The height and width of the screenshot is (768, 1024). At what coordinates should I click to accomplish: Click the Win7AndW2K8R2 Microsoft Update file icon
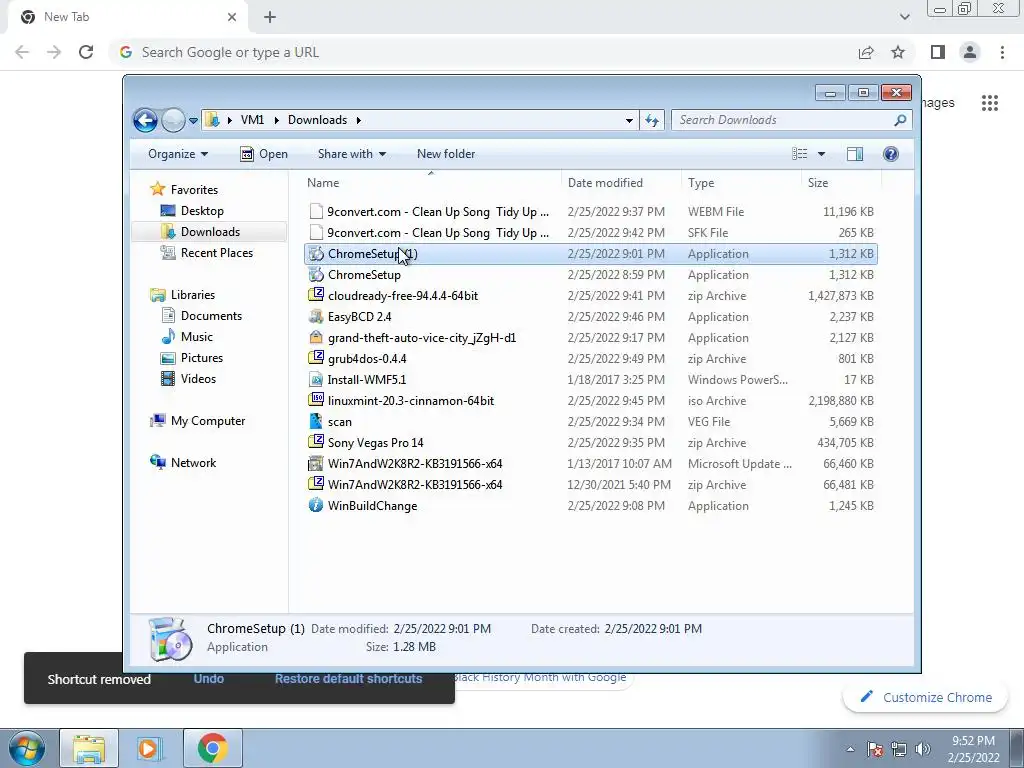316,464
